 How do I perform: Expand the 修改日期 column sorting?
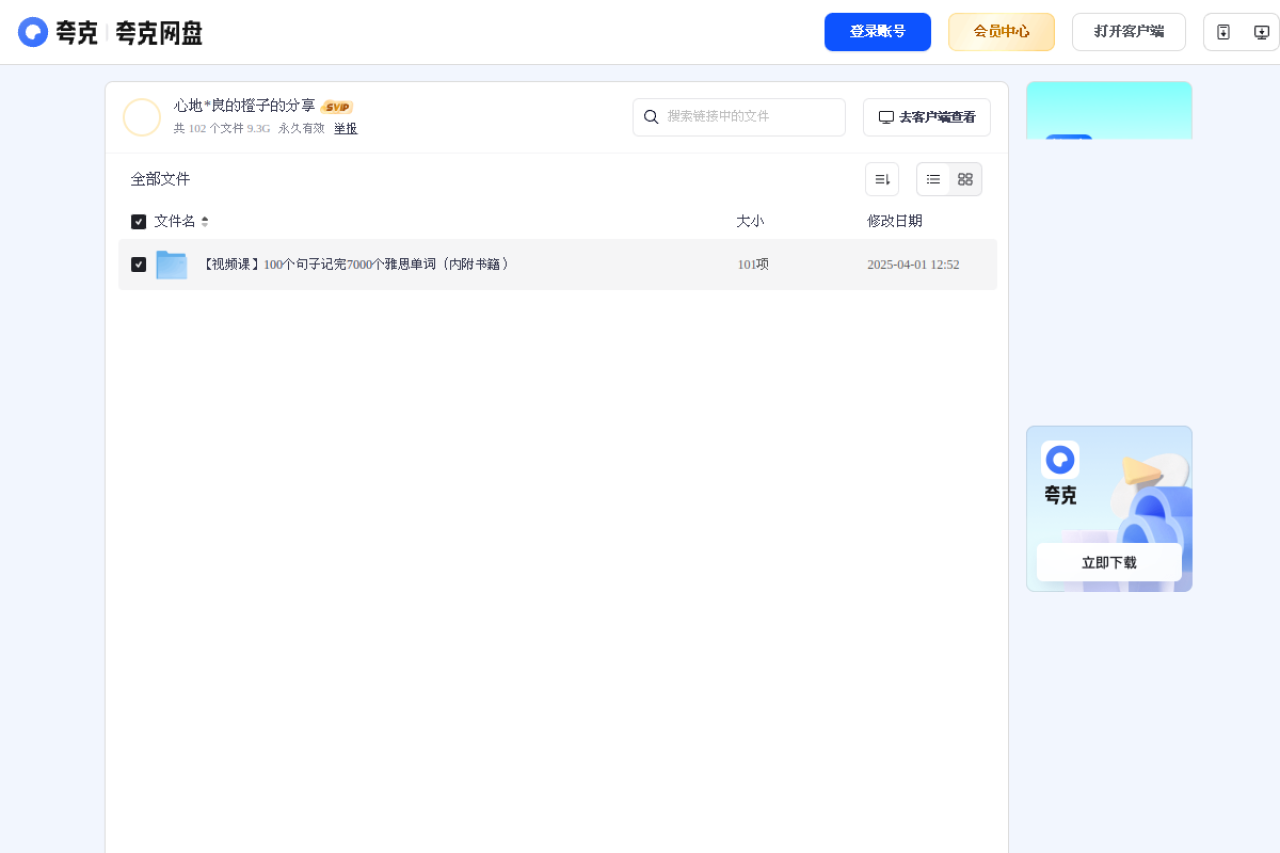894,221
